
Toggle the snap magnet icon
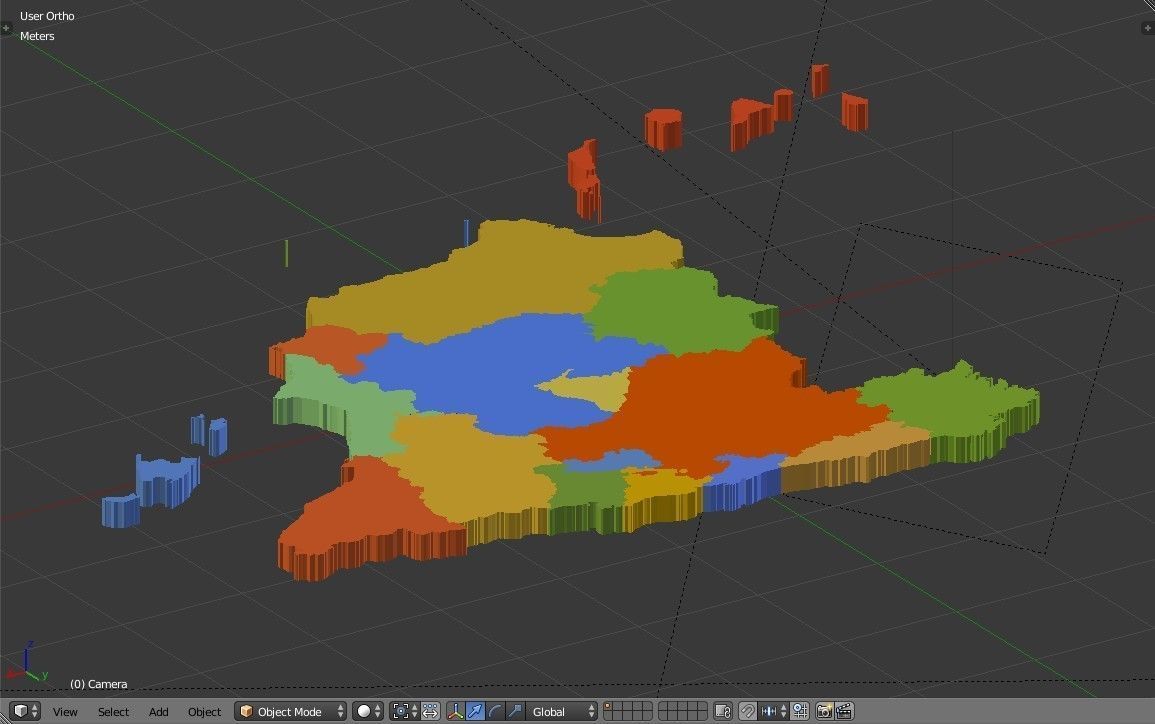click(x=748, y=711)
